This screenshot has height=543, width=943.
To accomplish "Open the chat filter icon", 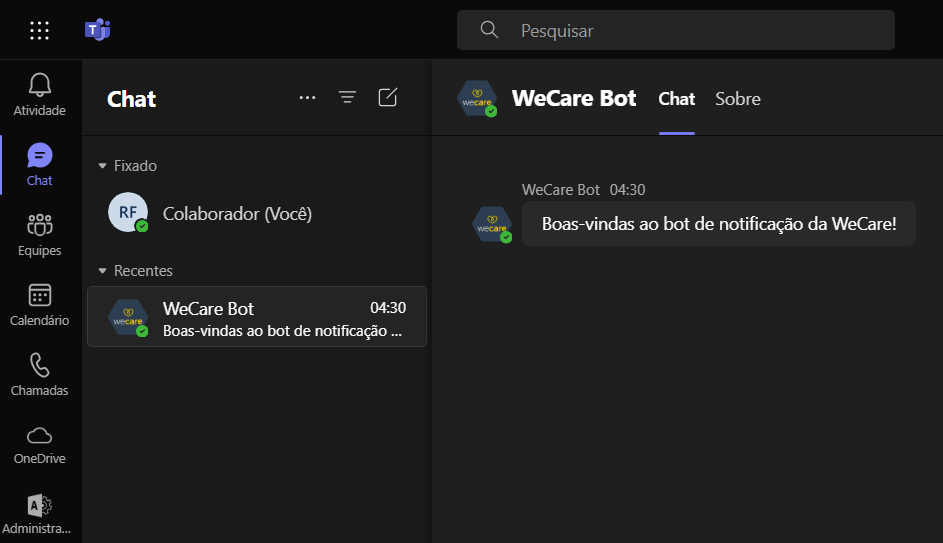I will [x=348, y=97].
